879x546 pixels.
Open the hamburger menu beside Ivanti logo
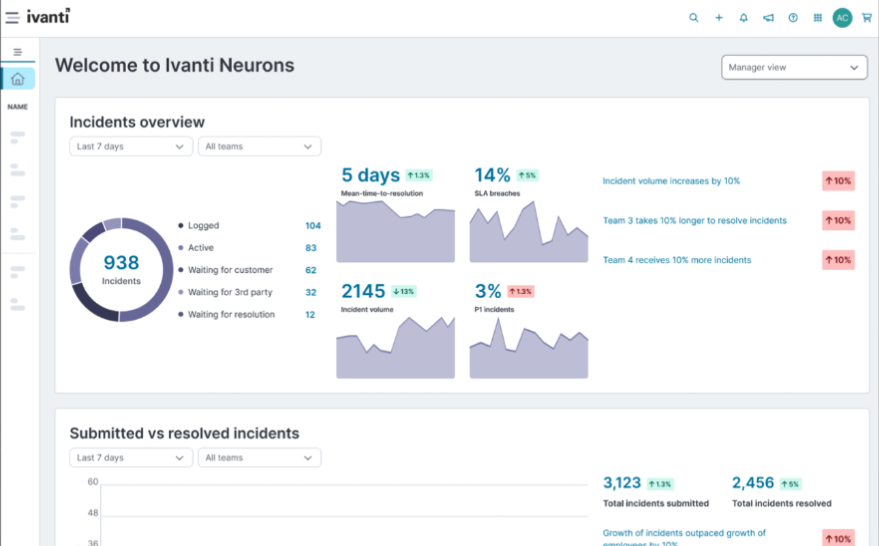point(12,17)
